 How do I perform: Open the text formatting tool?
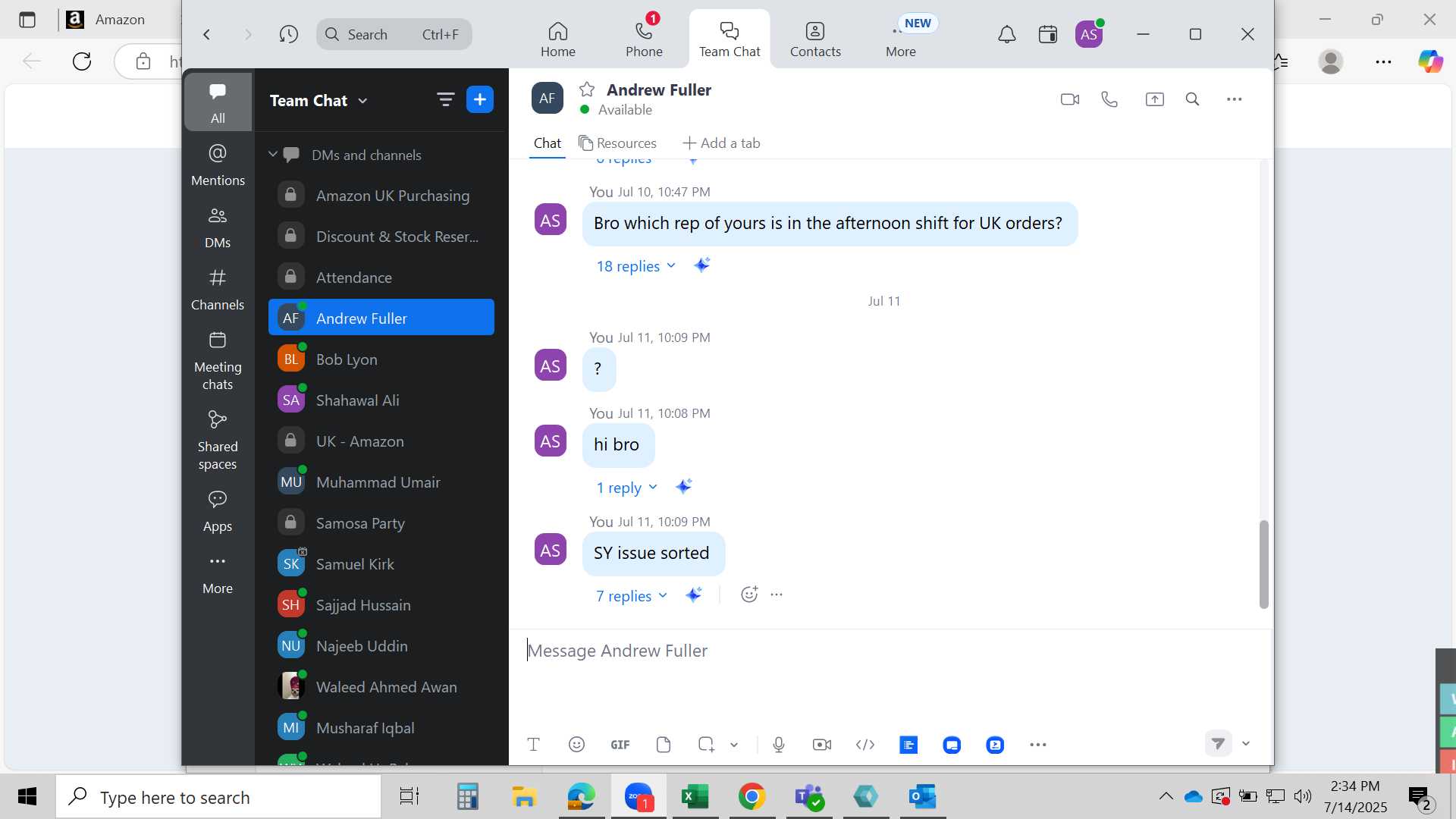click(533, 745)
